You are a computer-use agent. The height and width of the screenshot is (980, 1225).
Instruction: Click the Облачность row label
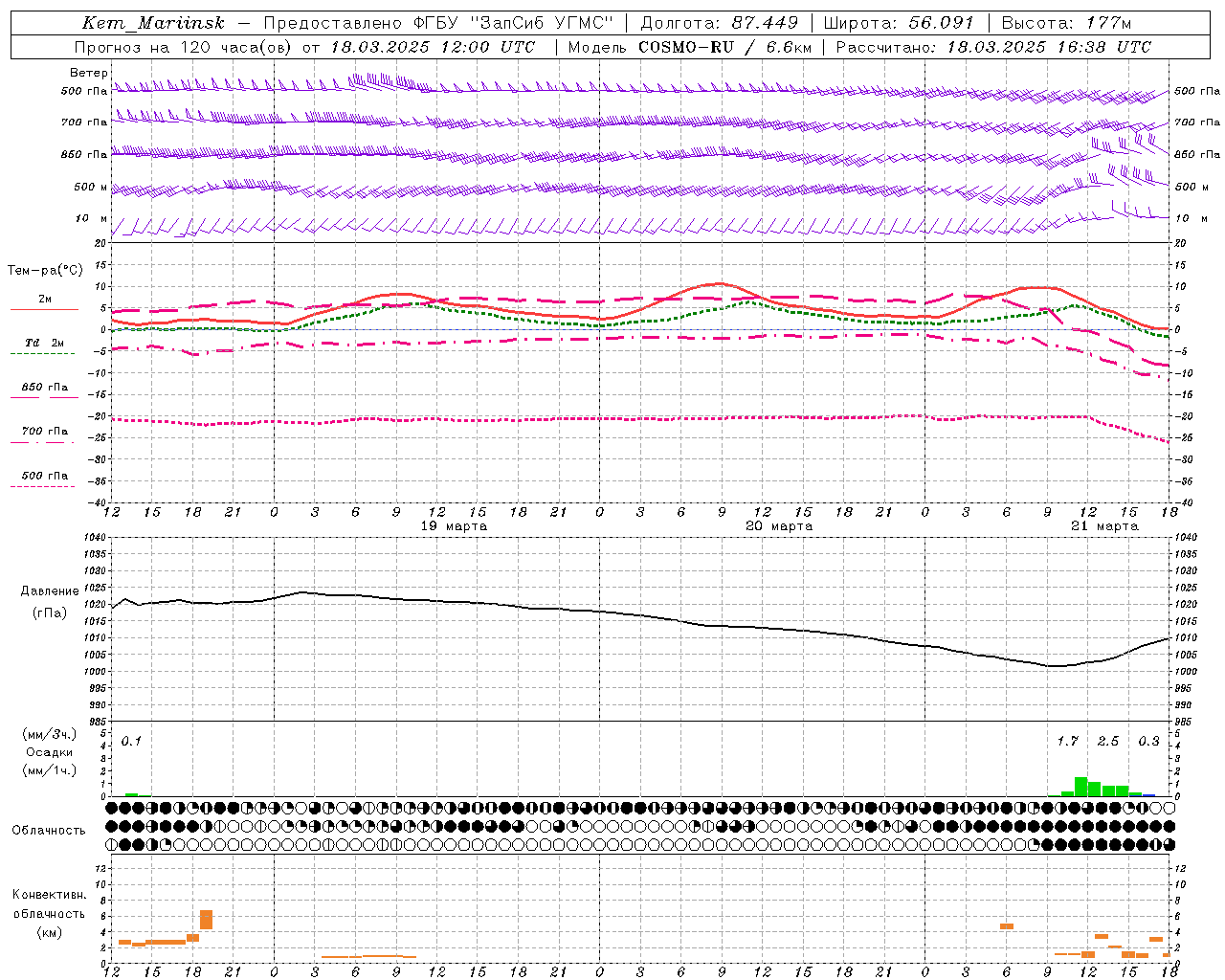49,830
